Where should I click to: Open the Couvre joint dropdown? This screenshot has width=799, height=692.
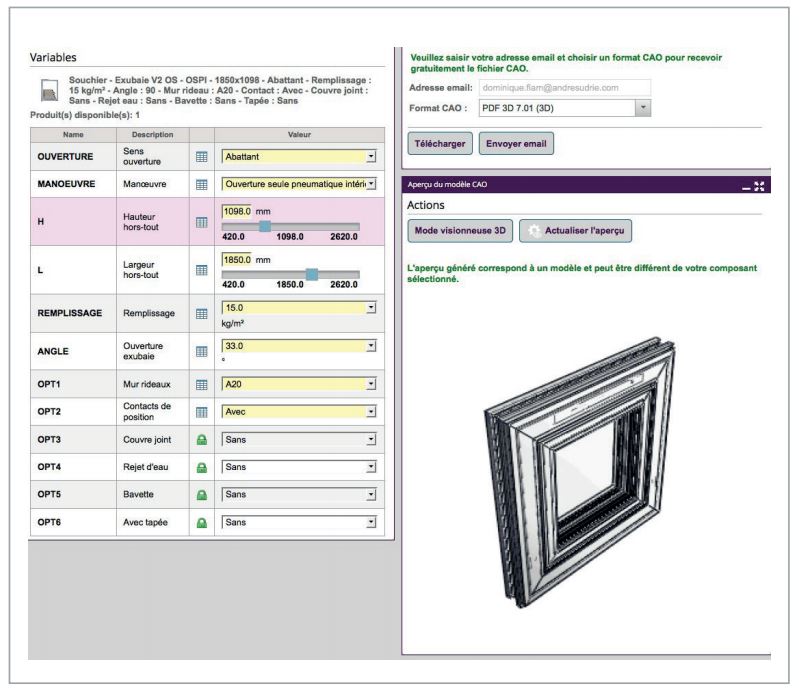tap(299, 439)
